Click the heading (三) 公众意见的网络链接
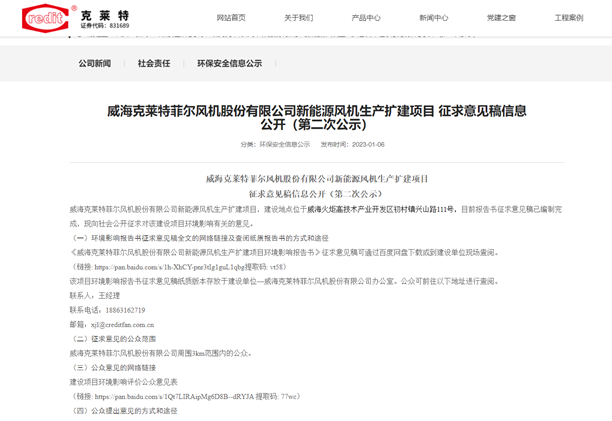Image resolution: width=612 pixels, height=421 pixels. tap(114, 368)
